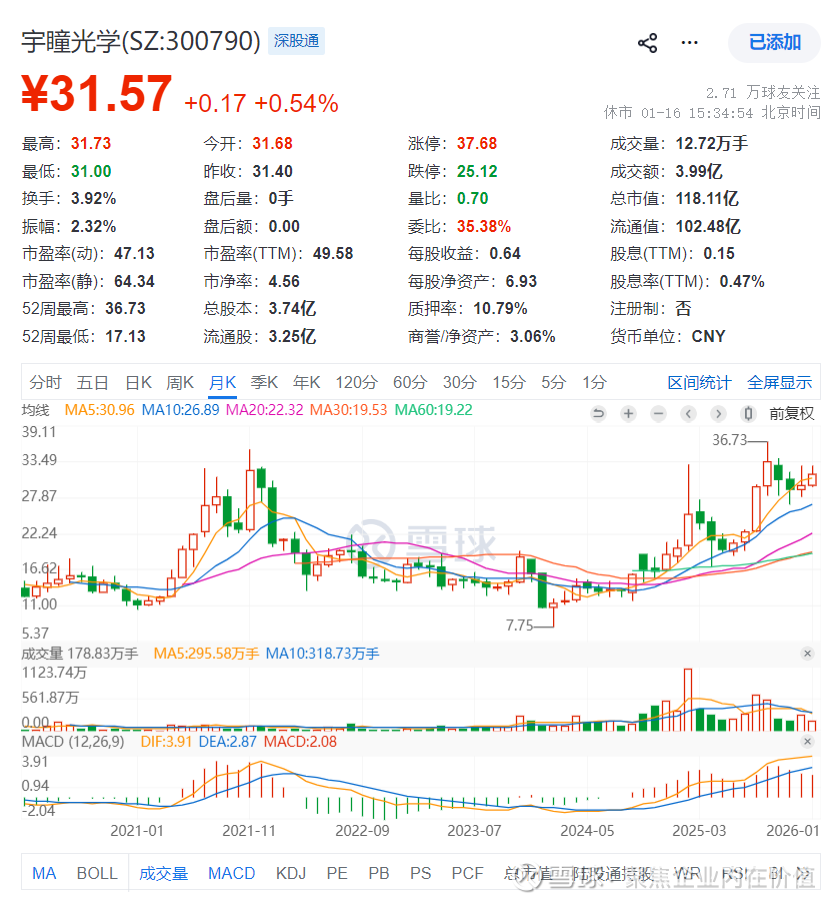Click the MA30:19.53 legend value
Screen dimensions: 840x903
point(348,410)
